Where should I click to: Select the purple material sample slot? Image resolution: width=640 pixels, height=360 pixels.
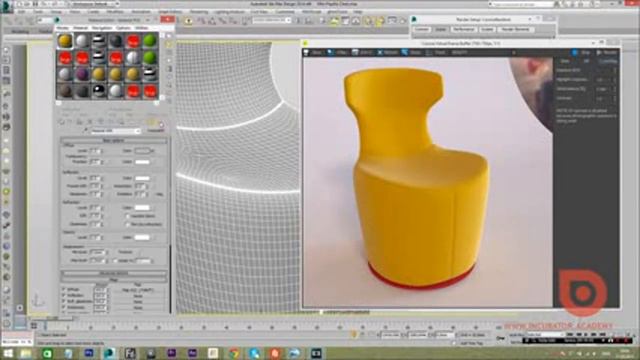click(82, 74)
